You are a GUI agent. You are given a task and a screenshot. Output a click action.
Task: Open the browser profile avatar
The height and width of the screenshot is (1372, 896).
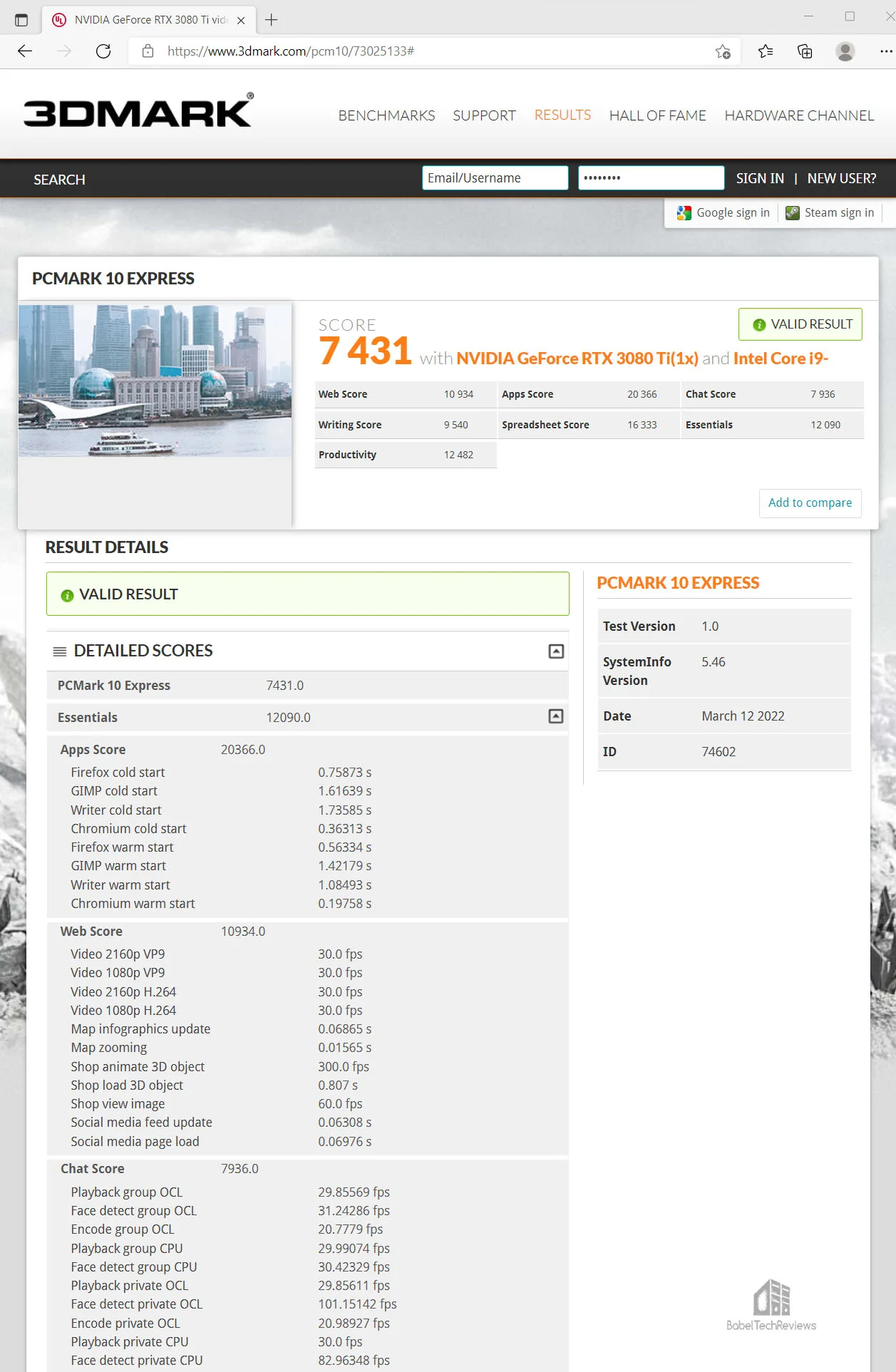coord(845,51)
